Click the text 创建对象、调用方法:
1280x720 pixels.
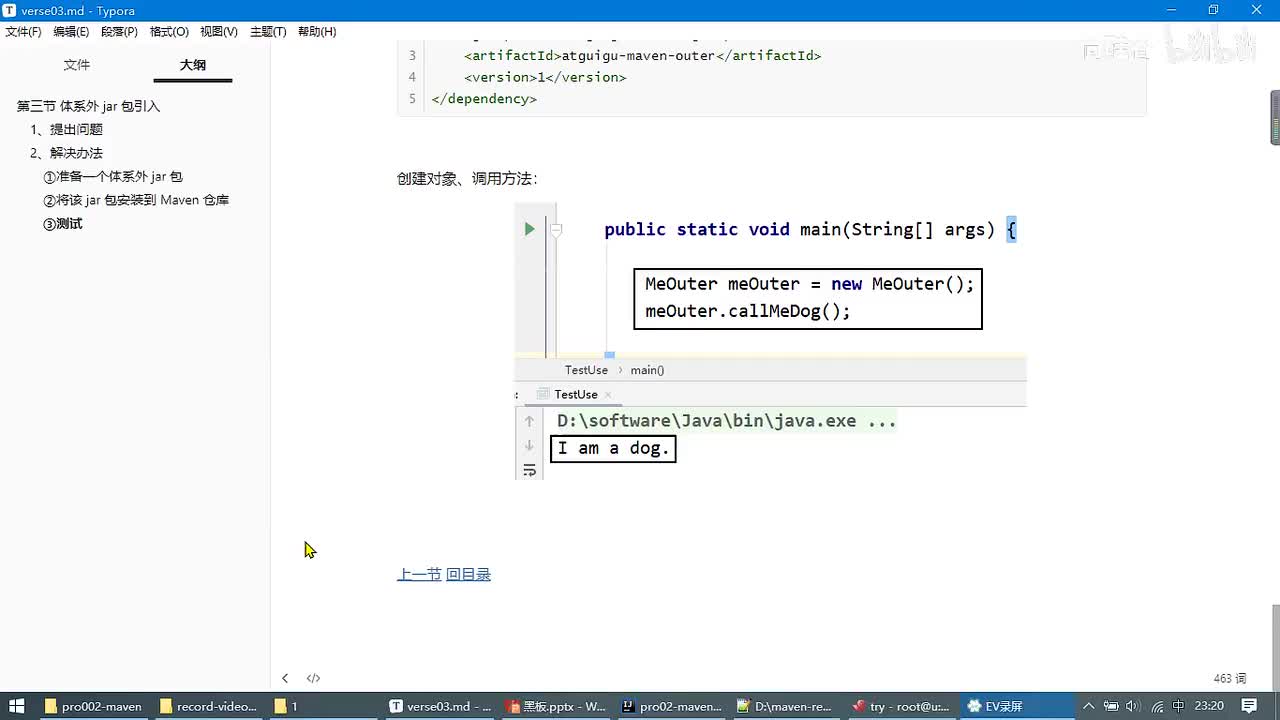pyautogui.click(x=467, y=179)
